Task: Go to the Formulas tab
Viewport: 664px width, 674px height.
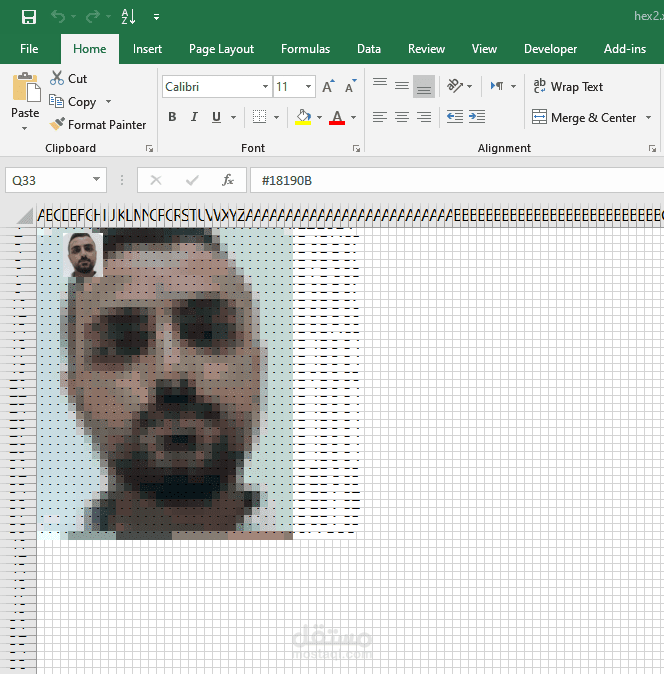Action: tap(305, 49)
